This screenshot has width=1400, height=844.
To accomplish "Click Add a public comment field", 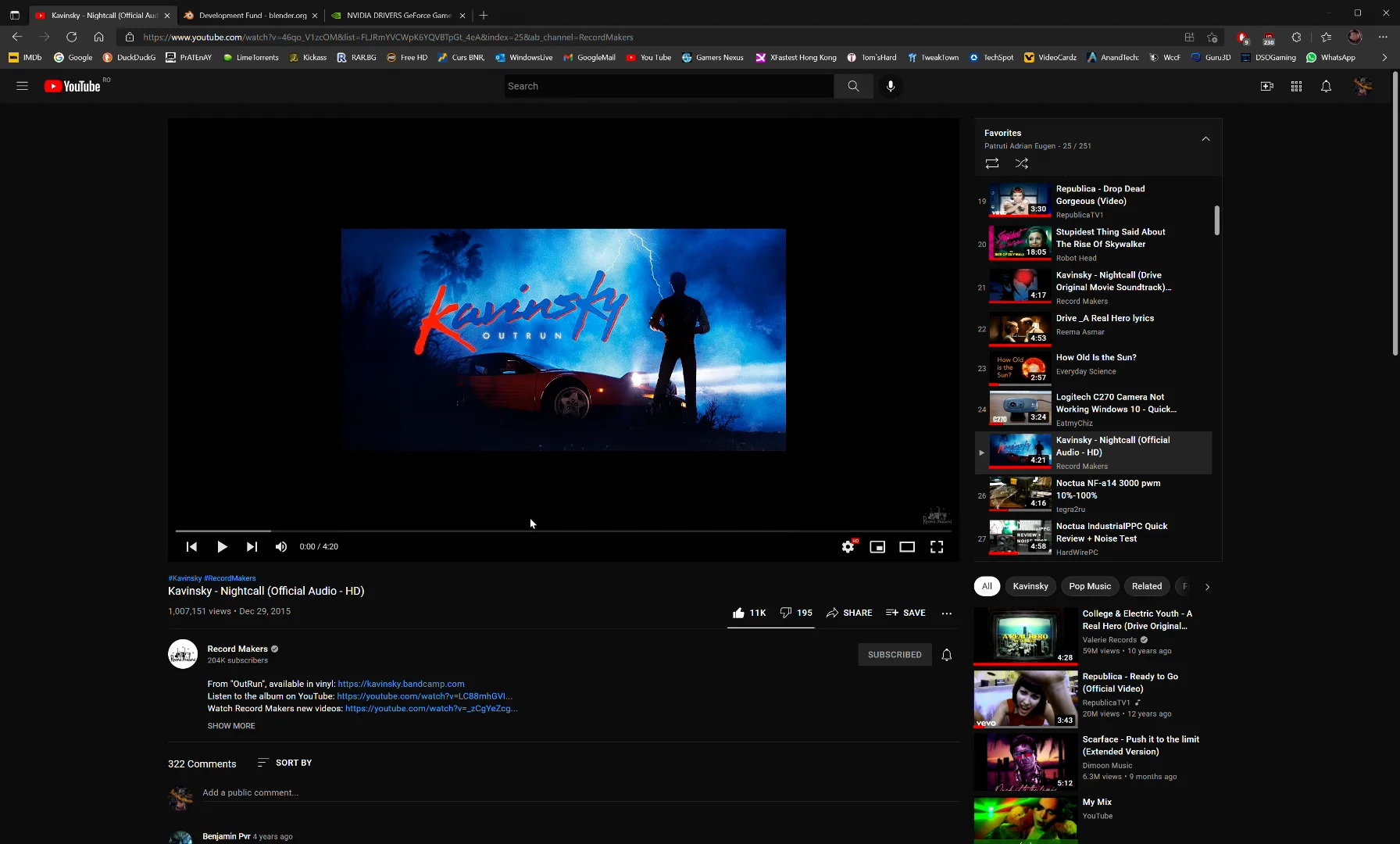I will [580, 792].
